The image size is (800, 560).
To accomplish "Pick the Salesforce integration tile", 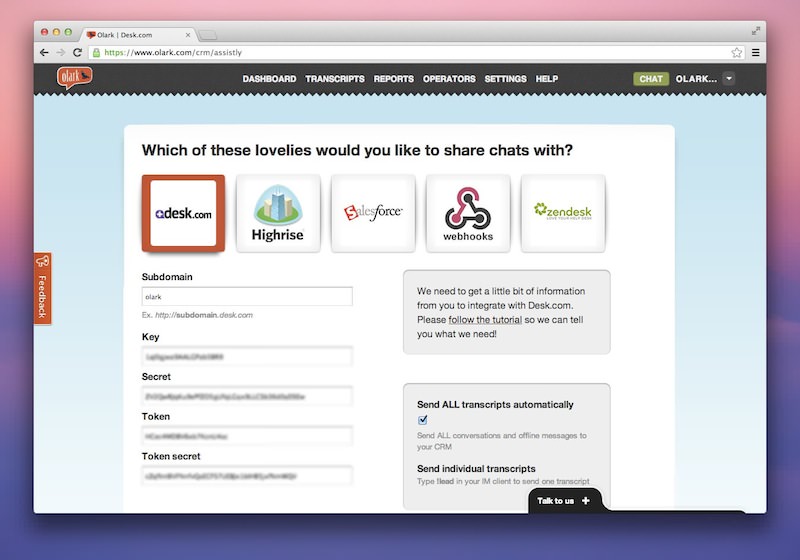I will tap(373, 213).
